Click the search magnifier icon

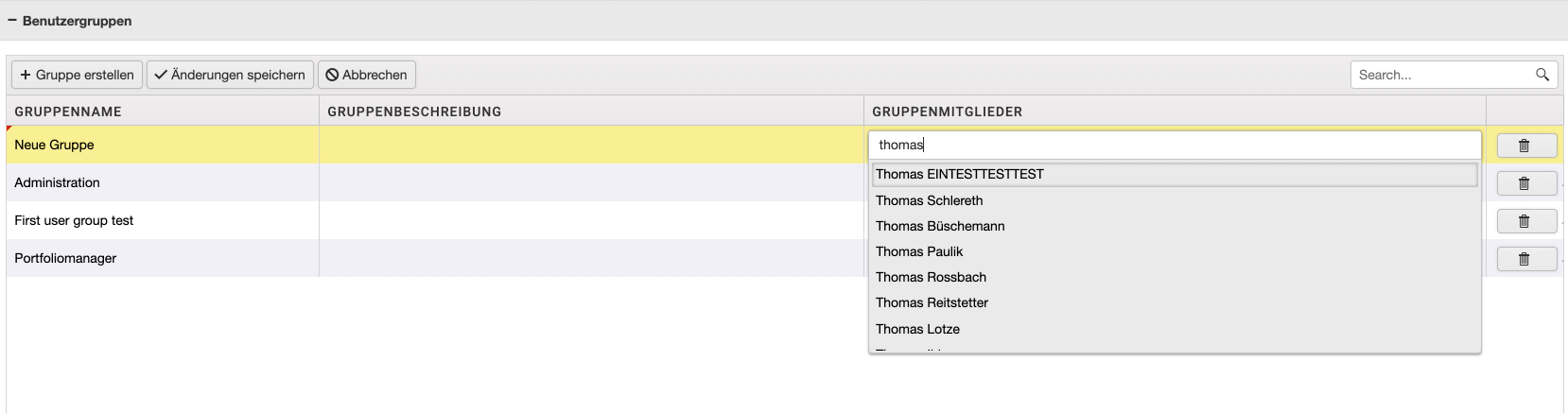coord(1542,75)
